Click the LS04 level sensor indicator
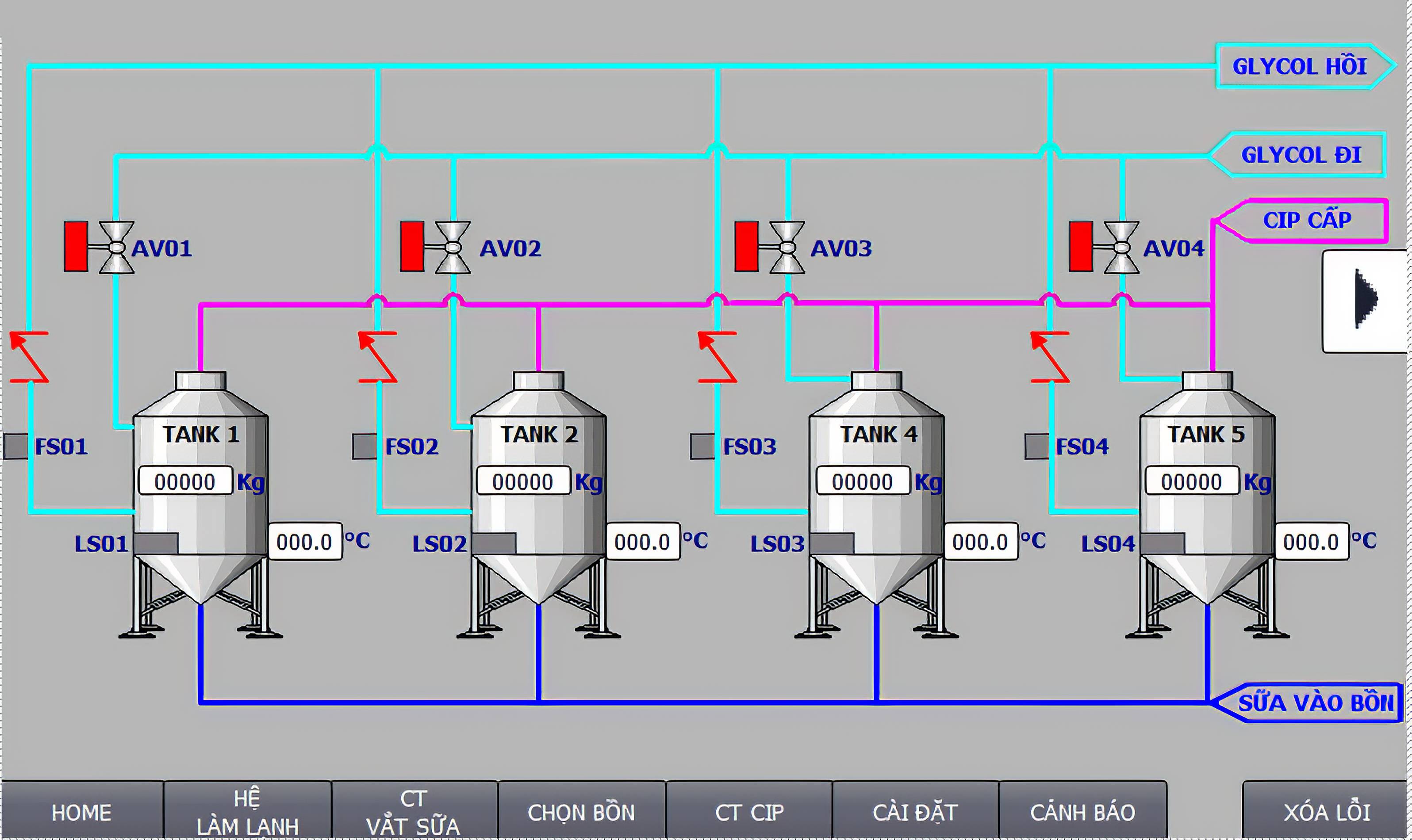The image size is (1412, 840). (1162, 543)
